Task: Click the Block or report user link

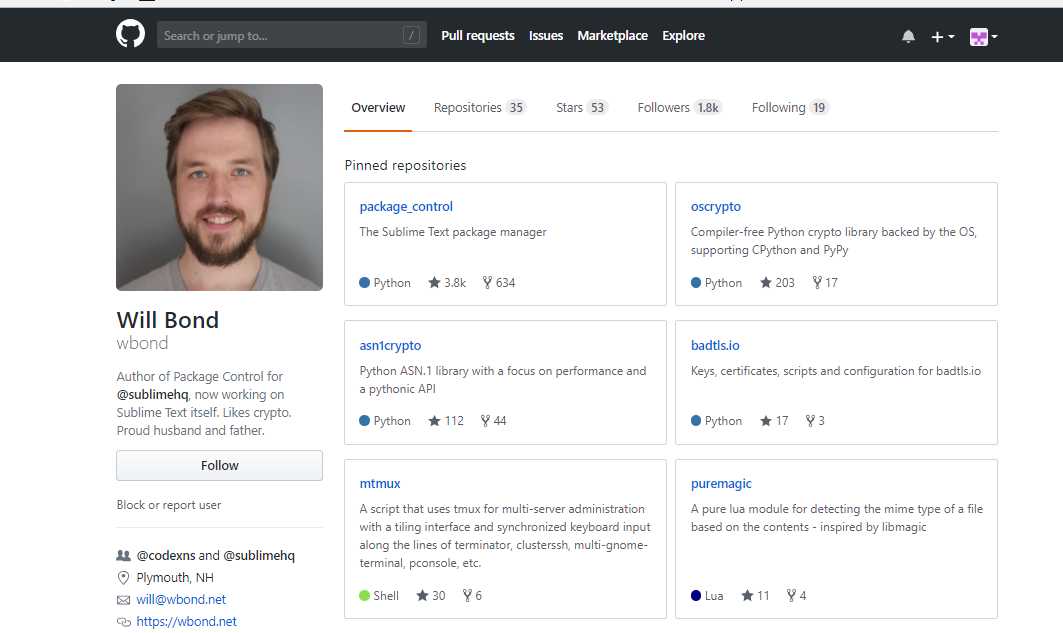Action: (x=169, y=505)
